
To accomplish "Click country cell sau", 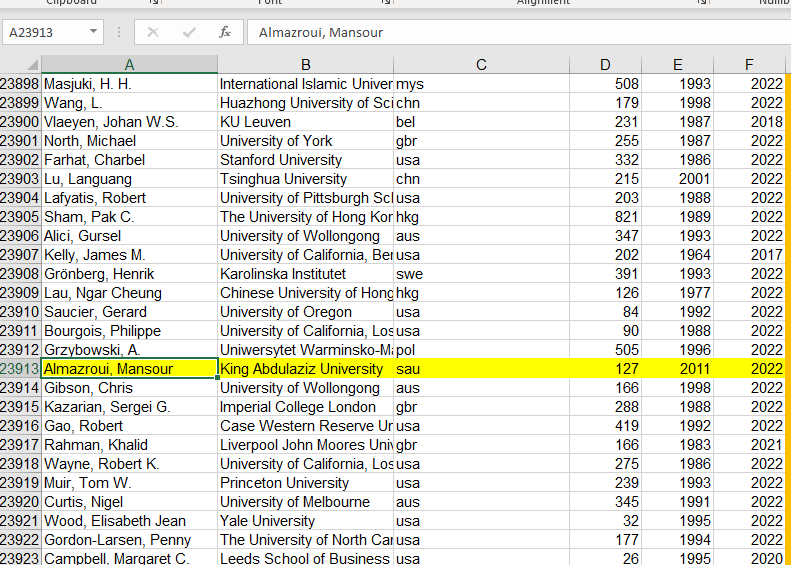I will click(481, 369).
